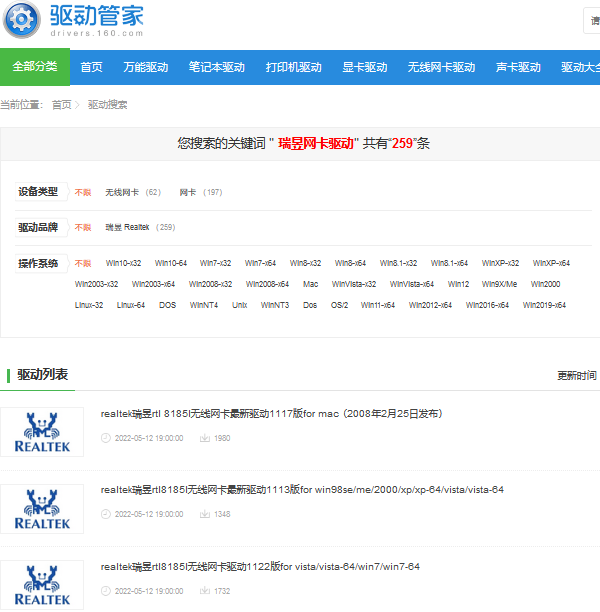600x612 pixels.
Task: Filter OS by Unix
Action: point(240,305)
